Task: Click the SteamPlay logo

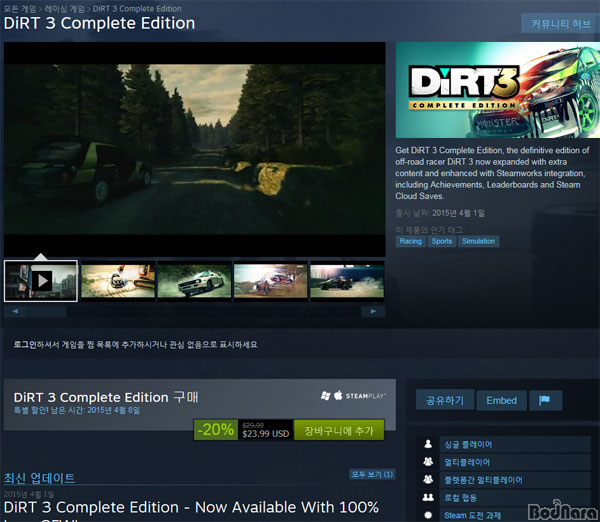Action: [365, 396]
